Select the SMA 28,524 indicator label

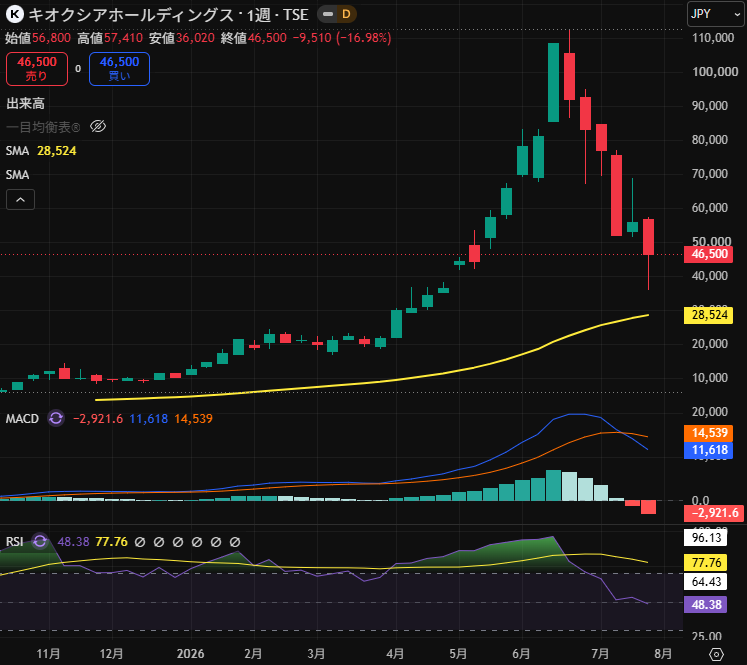pos(41,151)
